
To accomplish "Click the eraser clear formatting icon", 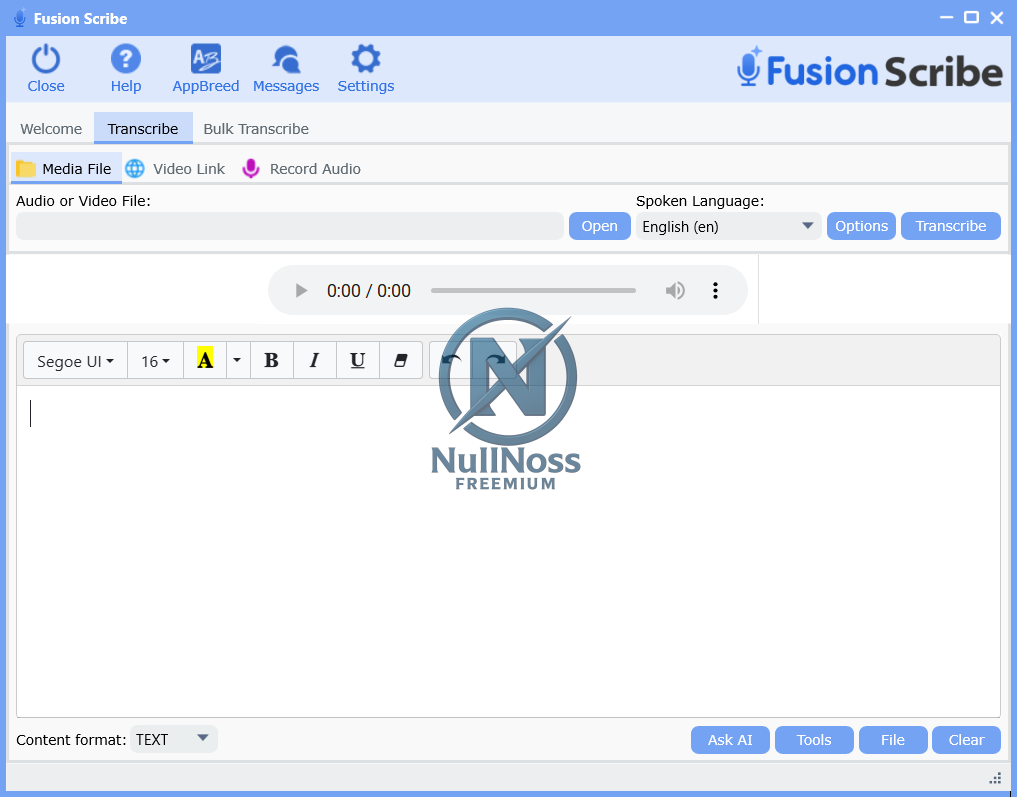I will [400, 361].
